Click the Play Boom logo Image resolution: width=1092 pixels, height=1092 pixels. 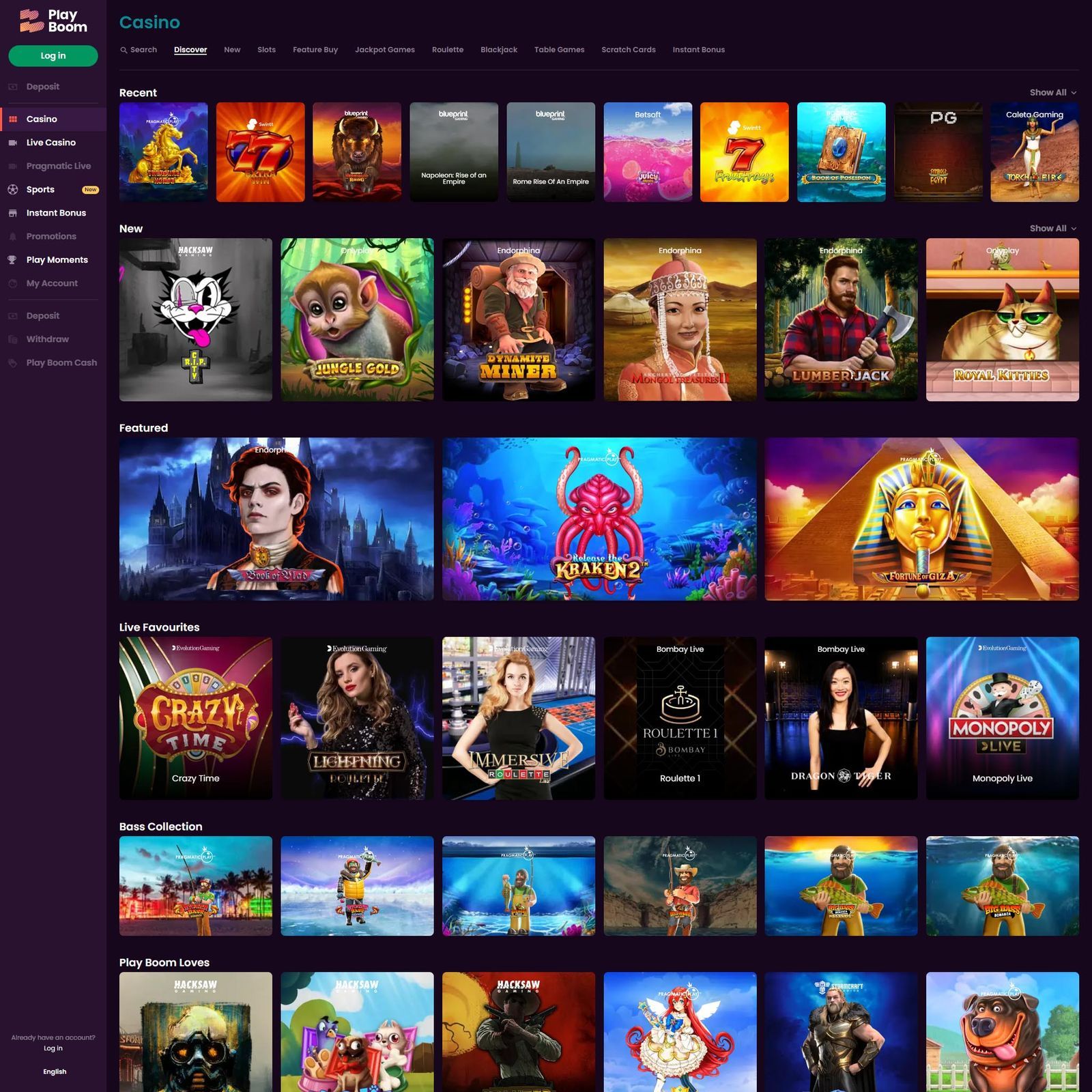pos(53,21)
